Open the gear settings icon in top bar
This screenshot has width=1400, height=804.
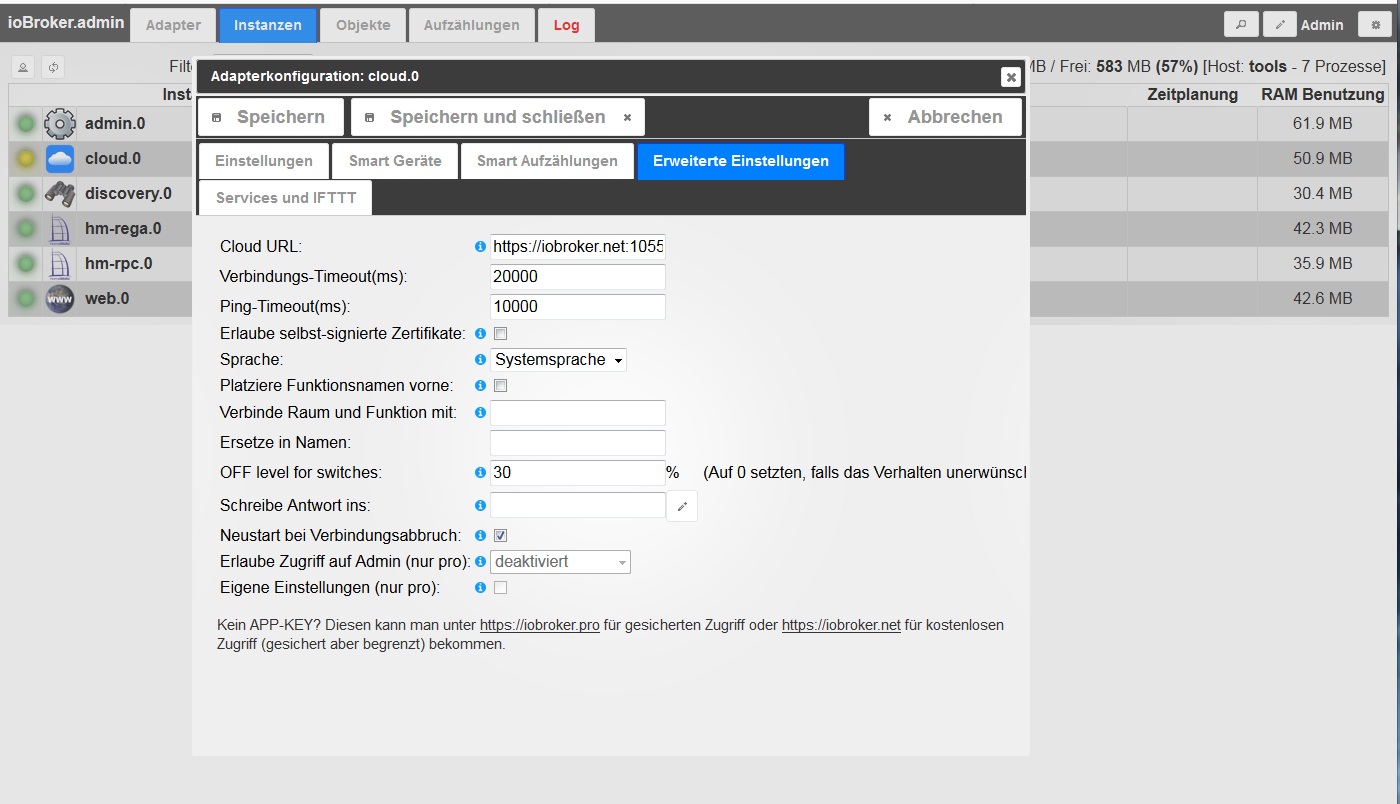(1375, 25)
